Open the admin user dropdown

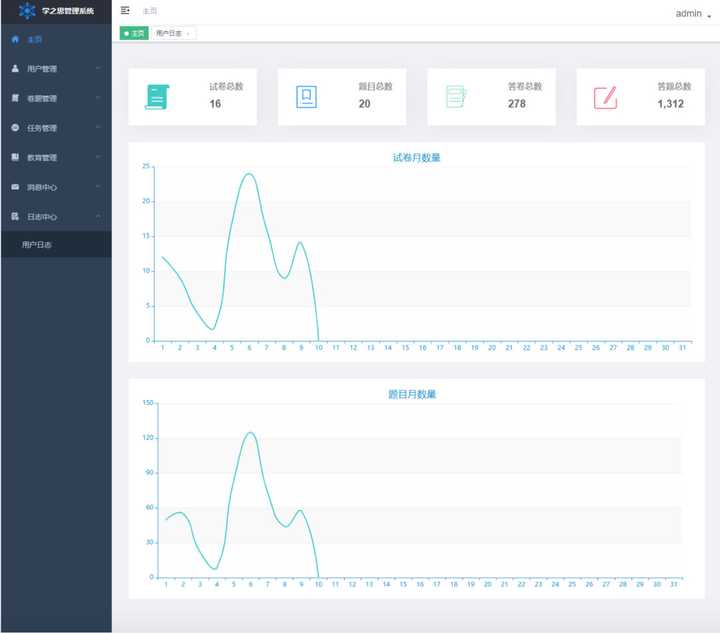click(693, 14)
